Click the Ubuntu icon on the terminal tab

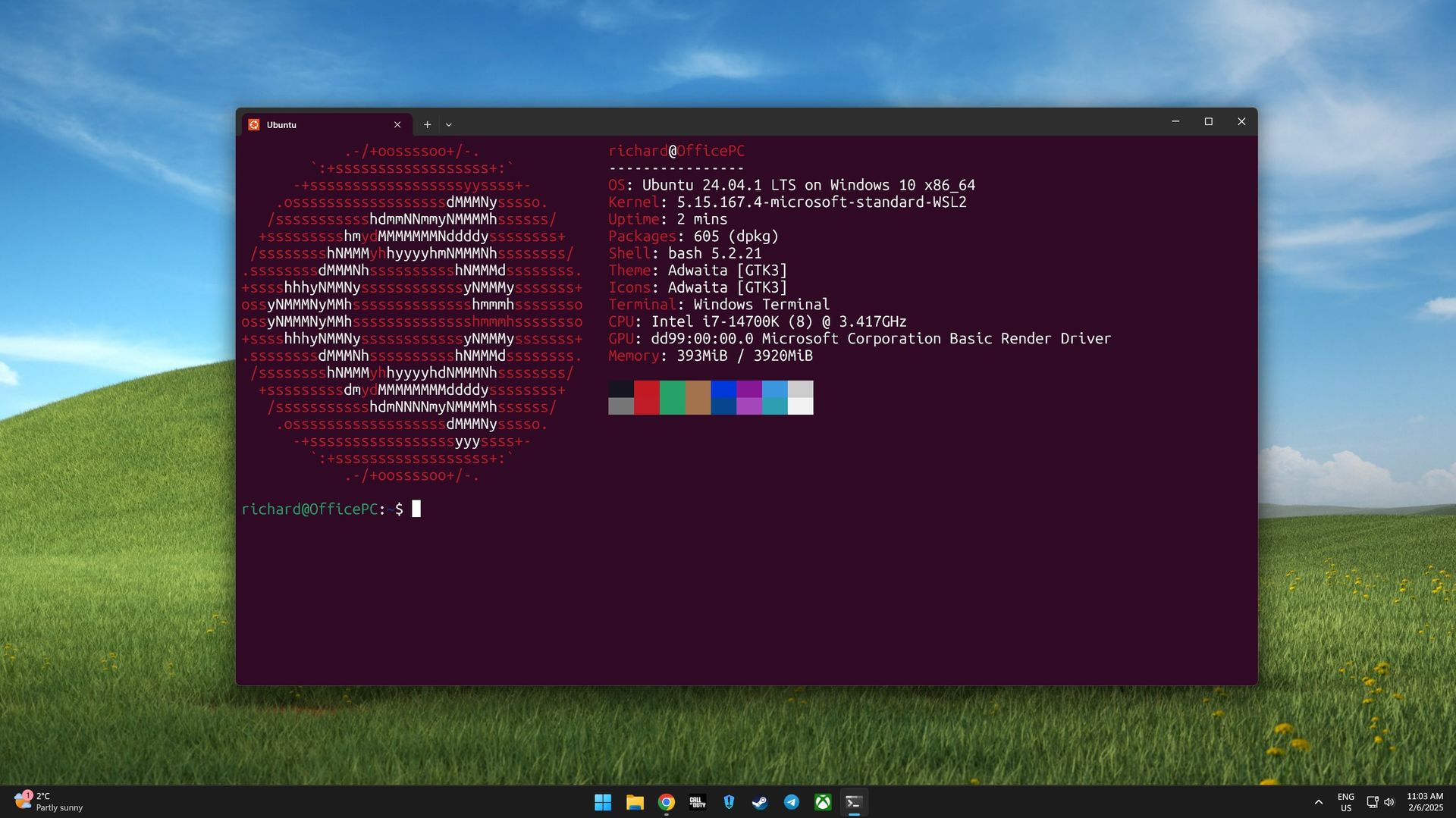click(x=253, y=124)
